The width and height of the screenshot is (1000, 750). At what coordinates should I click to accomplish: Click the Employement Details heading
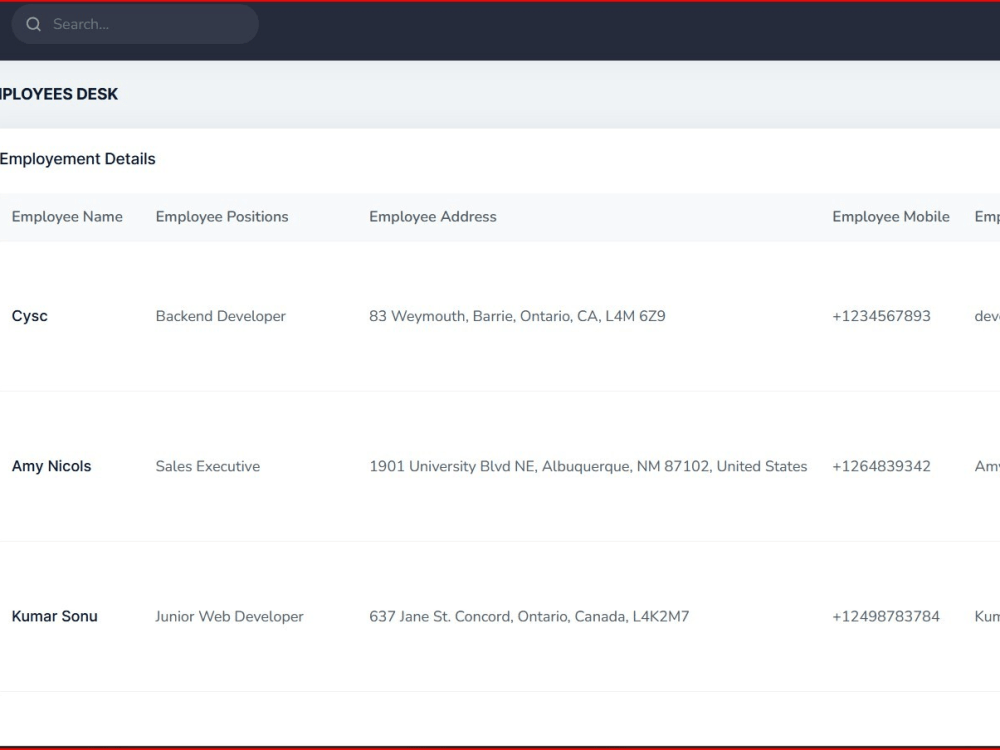78,159
